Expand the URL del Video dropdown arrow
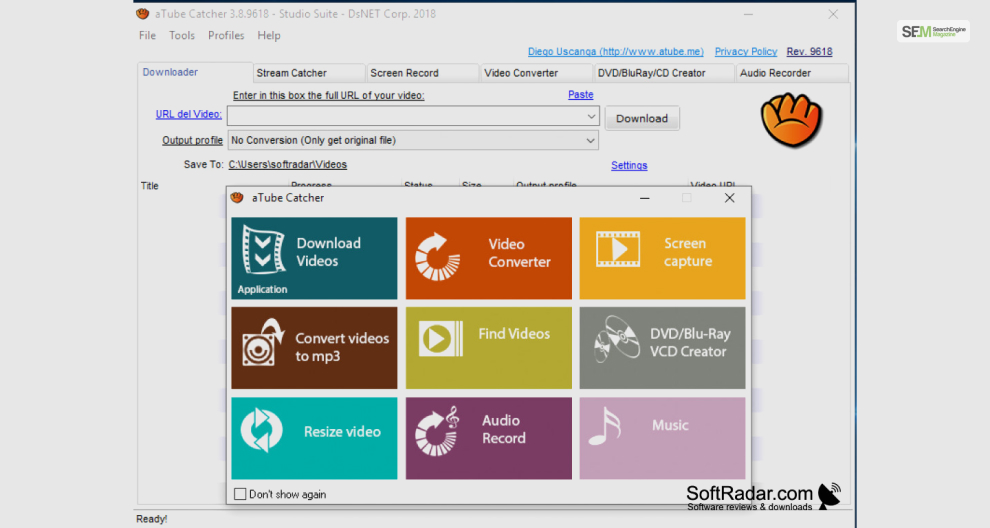Image resolution: width=990 pixels, height=528 pixels. 590,116
